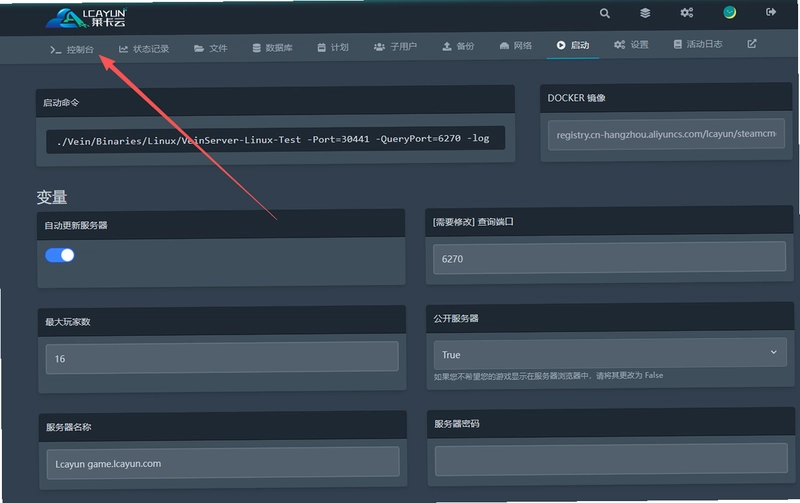Click the 启动命令 panel title
Image resolution: width=800 pixels, height=503 pixels.
(61, 103)
